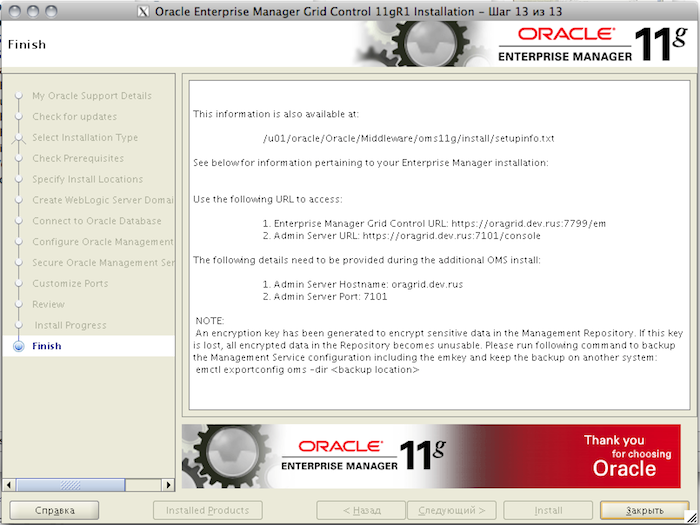Screen dimensions: 700x525
Task: Select Configure Oracle Management step
Action: point(103,242)
